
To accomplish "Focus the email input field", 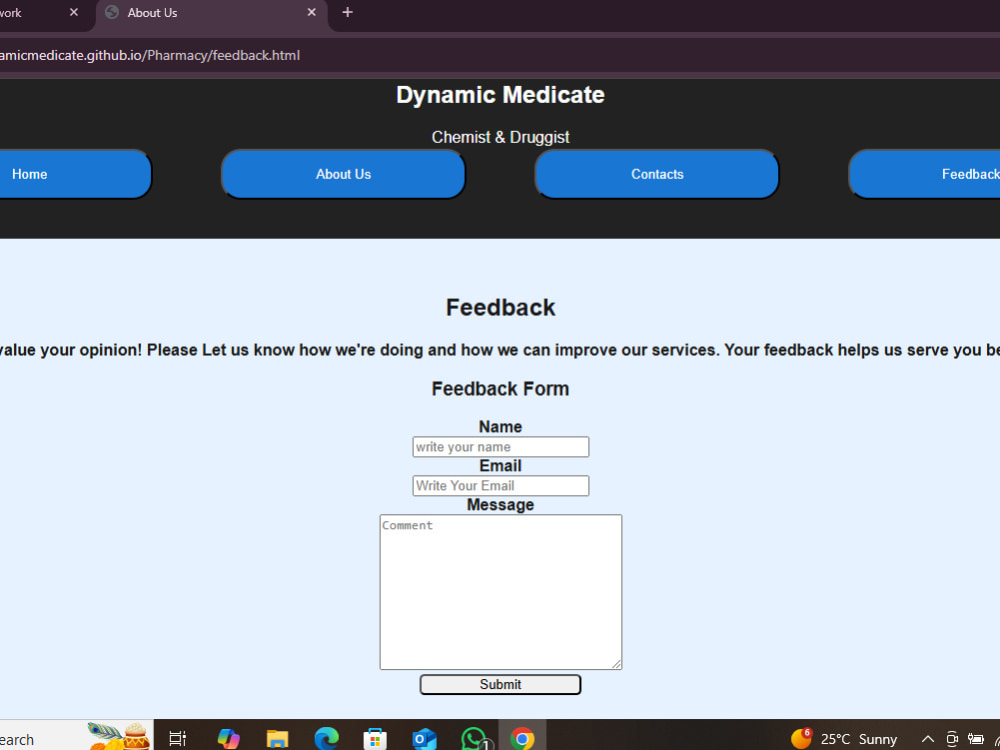I will tap(501, 486).
